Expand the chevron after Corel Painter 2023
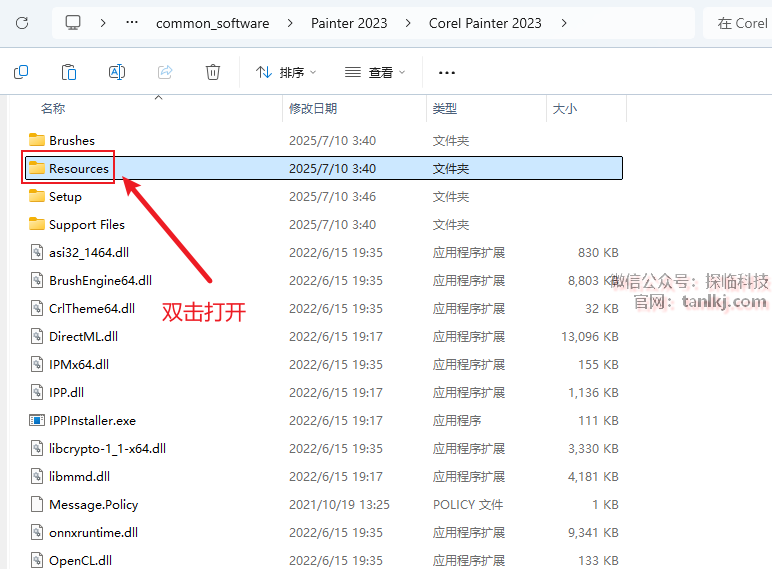 tap(564, 23)
